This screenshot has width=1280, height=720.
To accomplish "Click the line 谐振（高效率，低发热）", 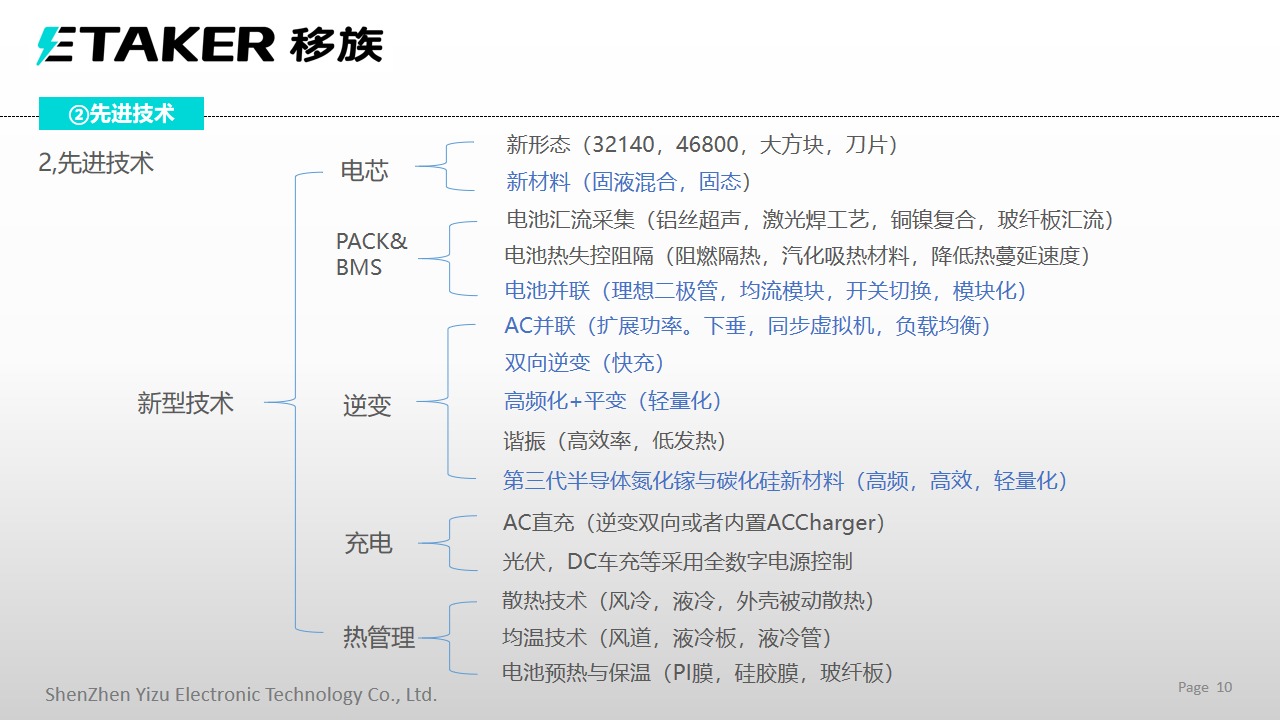I will [615, 441].
